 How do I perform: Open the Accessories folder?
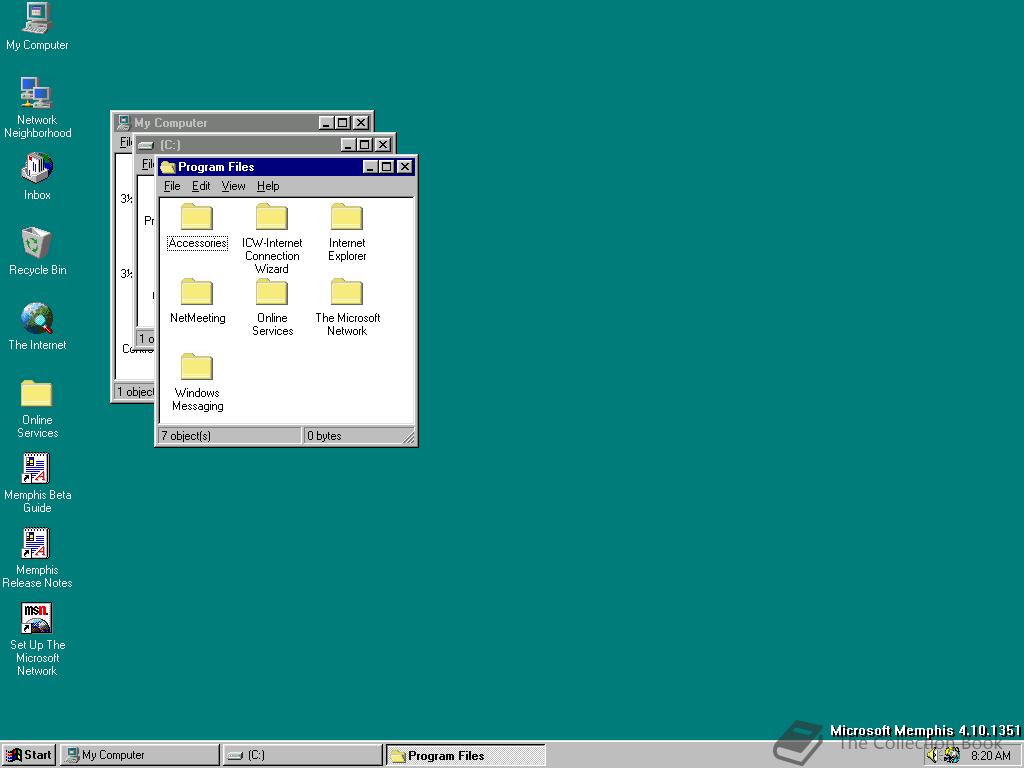[196, 217]
